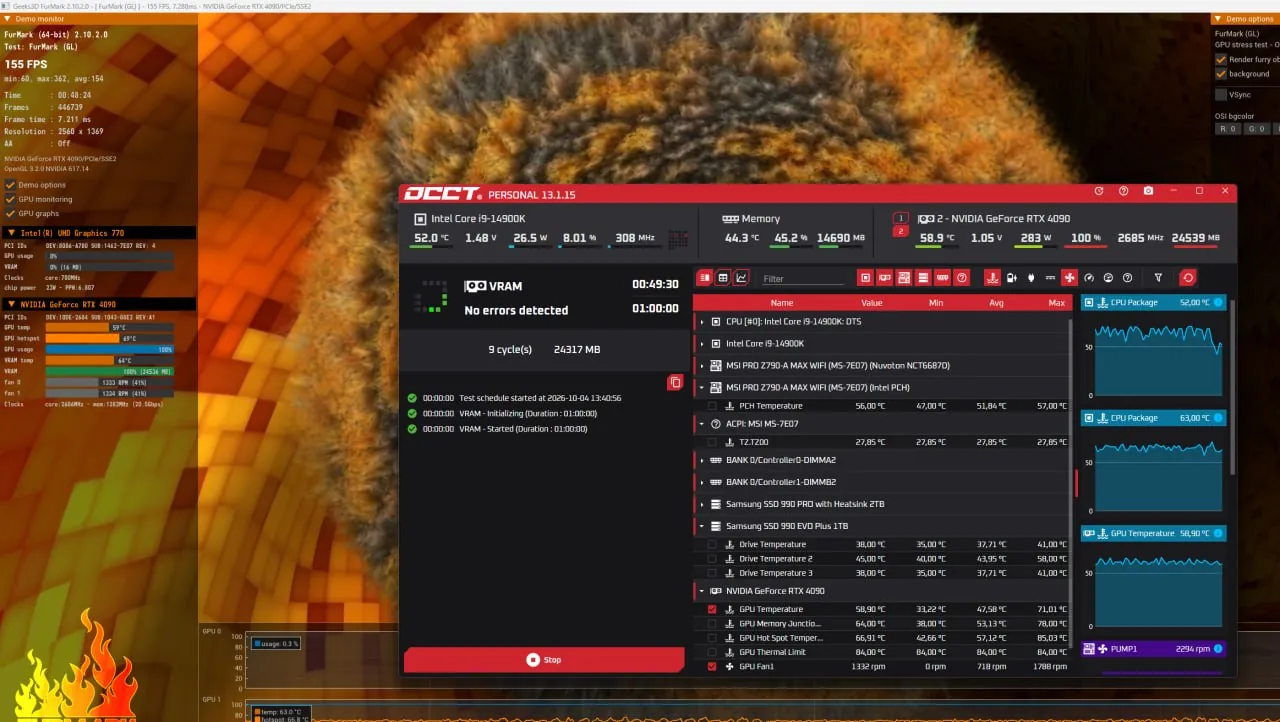Toggle the motherboard sensor filter icon
The height and width of the screenshot is (722, 1280).
coord(904,278)
